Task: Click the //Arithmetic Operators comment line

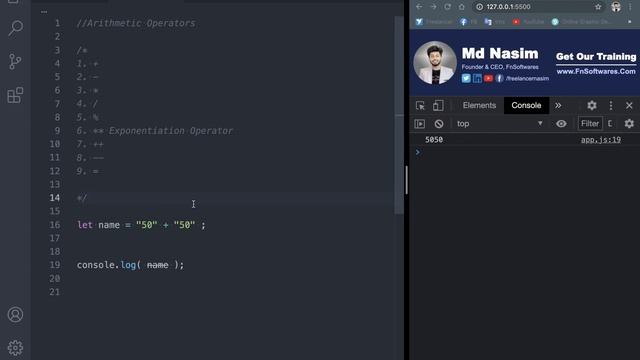Action: click(x=136, y=23)
